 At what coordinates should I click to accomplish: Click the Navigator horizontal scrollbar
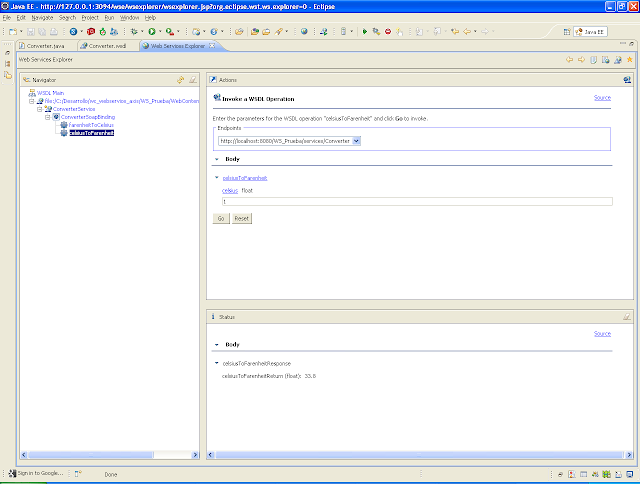(109, 455)
